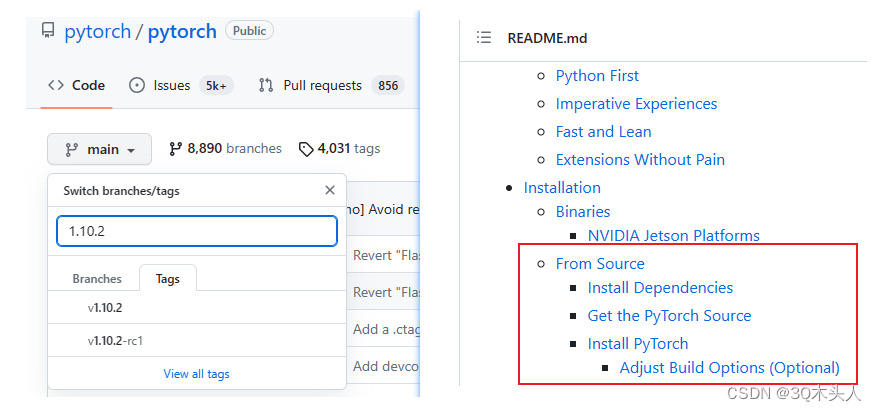Open the pytorch owner link
Viewport: 877px width, 411px height.
(97, 31)
